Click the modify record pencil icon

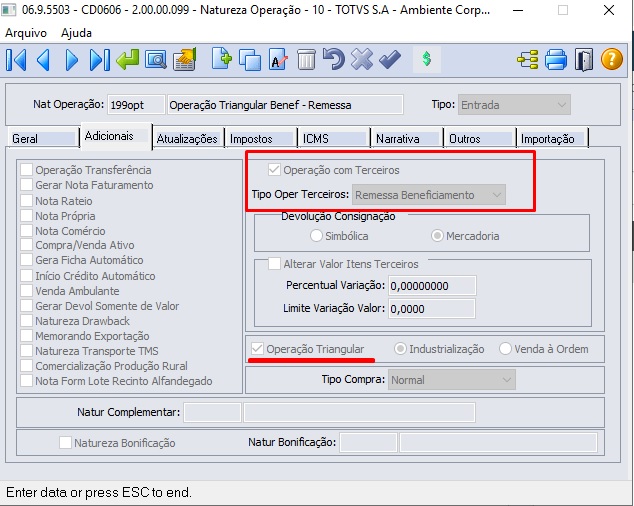click(x=278, y=60)
